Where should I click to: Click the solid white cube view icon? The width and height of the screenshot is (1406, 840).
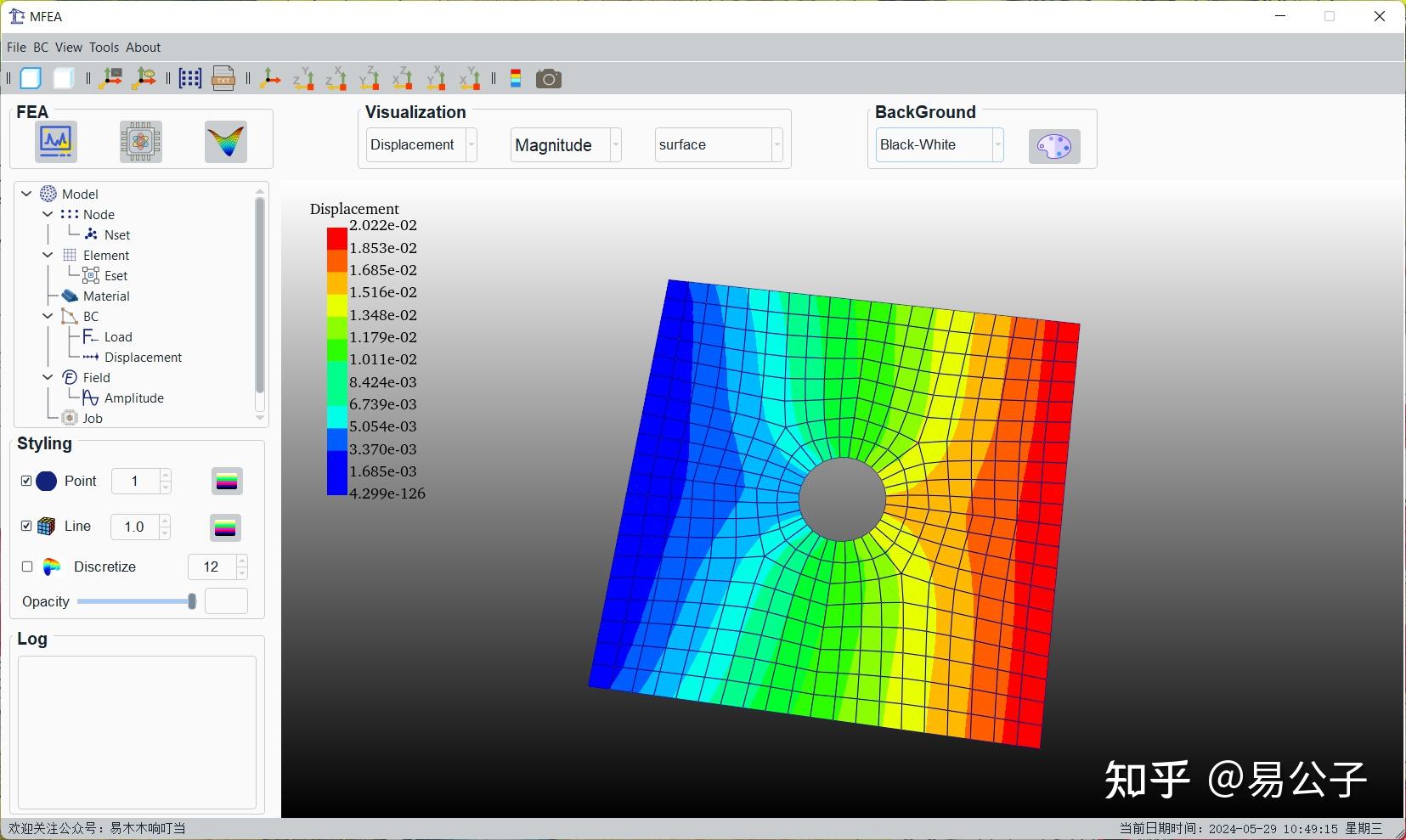pos(64,78)
